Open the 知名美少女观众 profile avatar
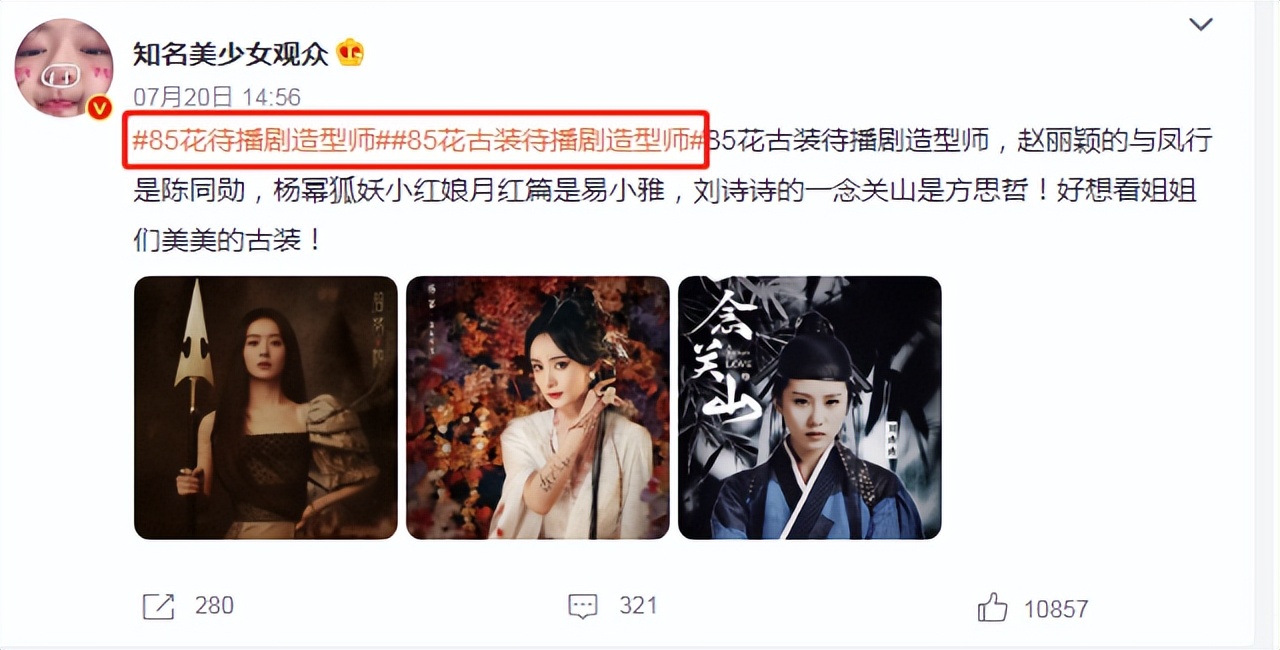This screenshot has height=650, width=1280. 63,68
